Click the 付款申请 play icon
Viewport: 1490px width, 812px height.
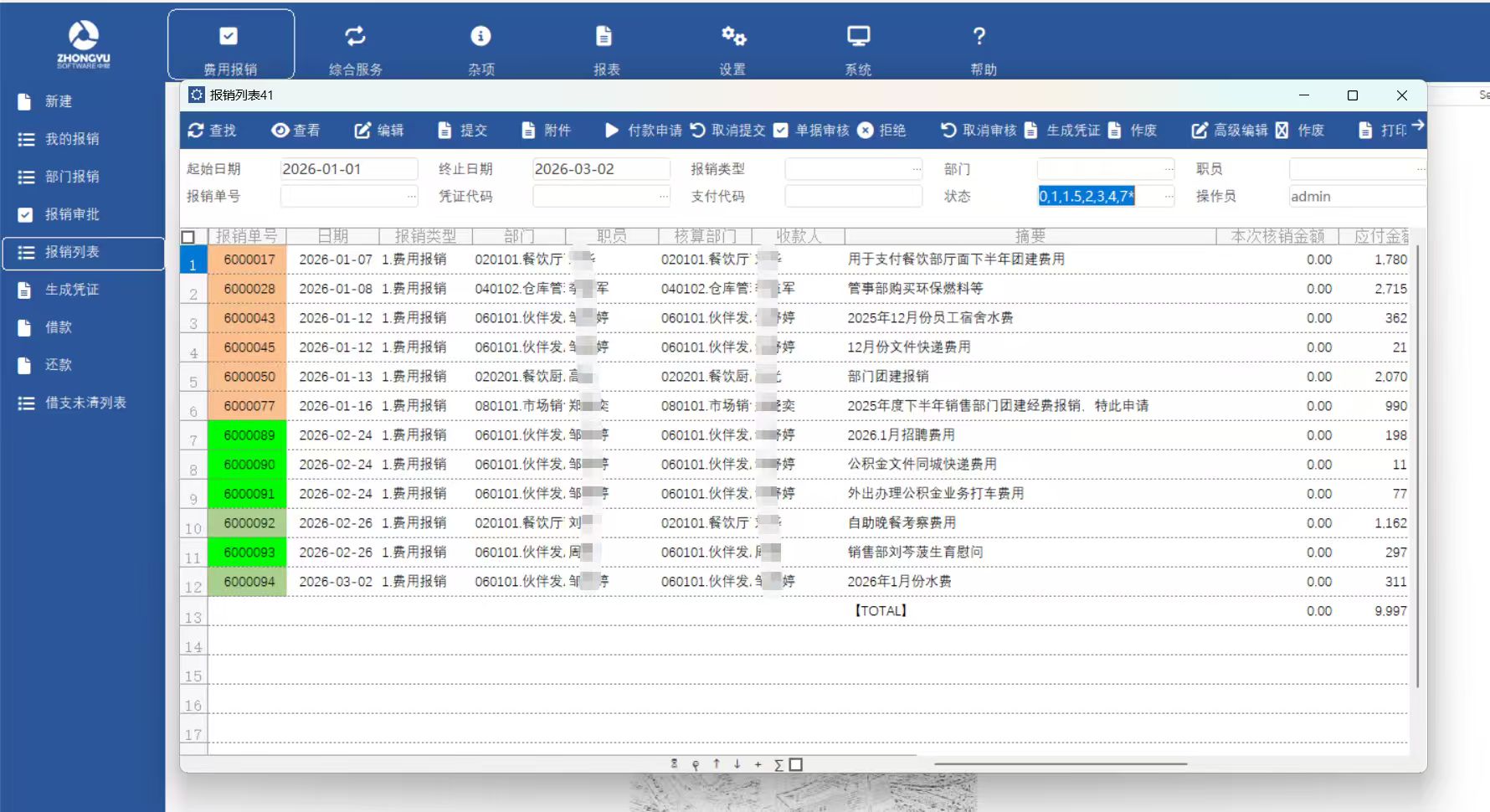click(612, 131)
